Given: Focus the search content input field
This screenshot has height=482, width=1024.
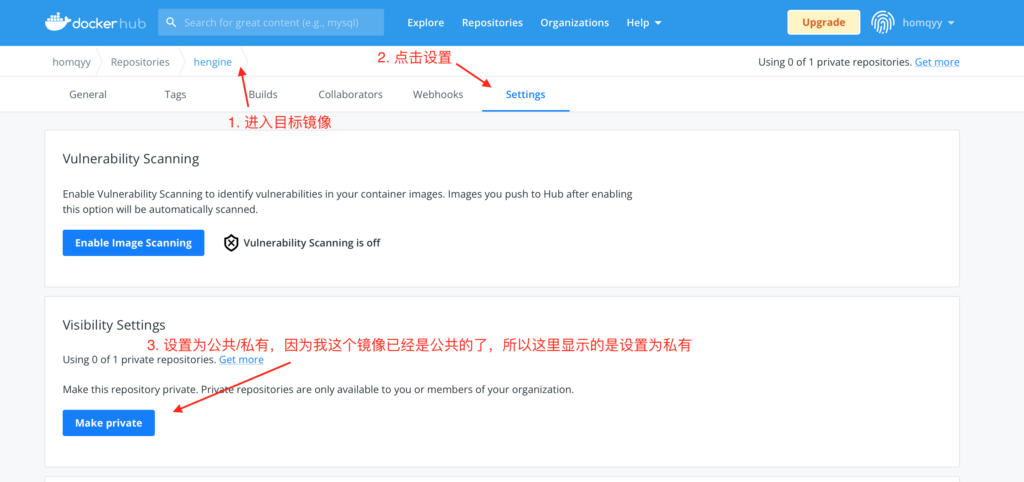Looking at the screenshot, I should click(x=280, y=23).
